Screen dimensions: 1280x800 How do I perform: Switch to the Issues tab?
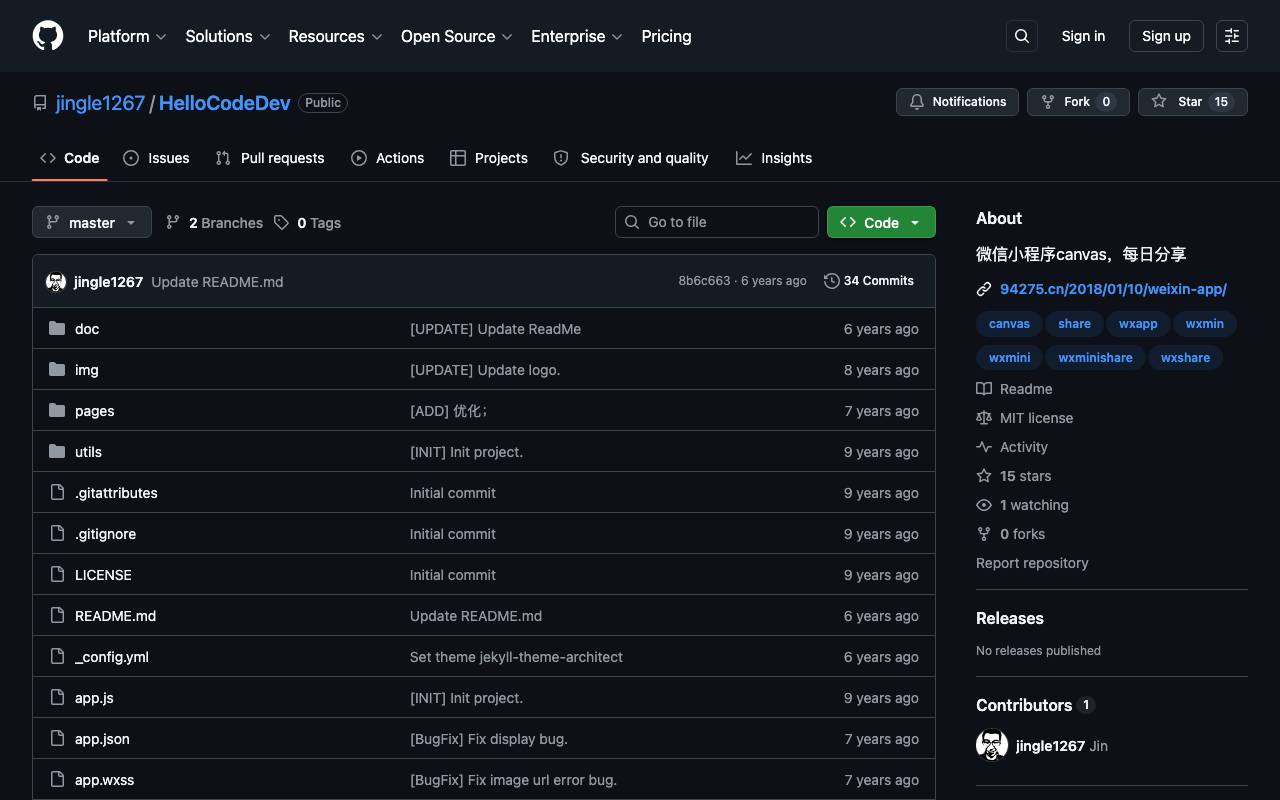[156, 158]
